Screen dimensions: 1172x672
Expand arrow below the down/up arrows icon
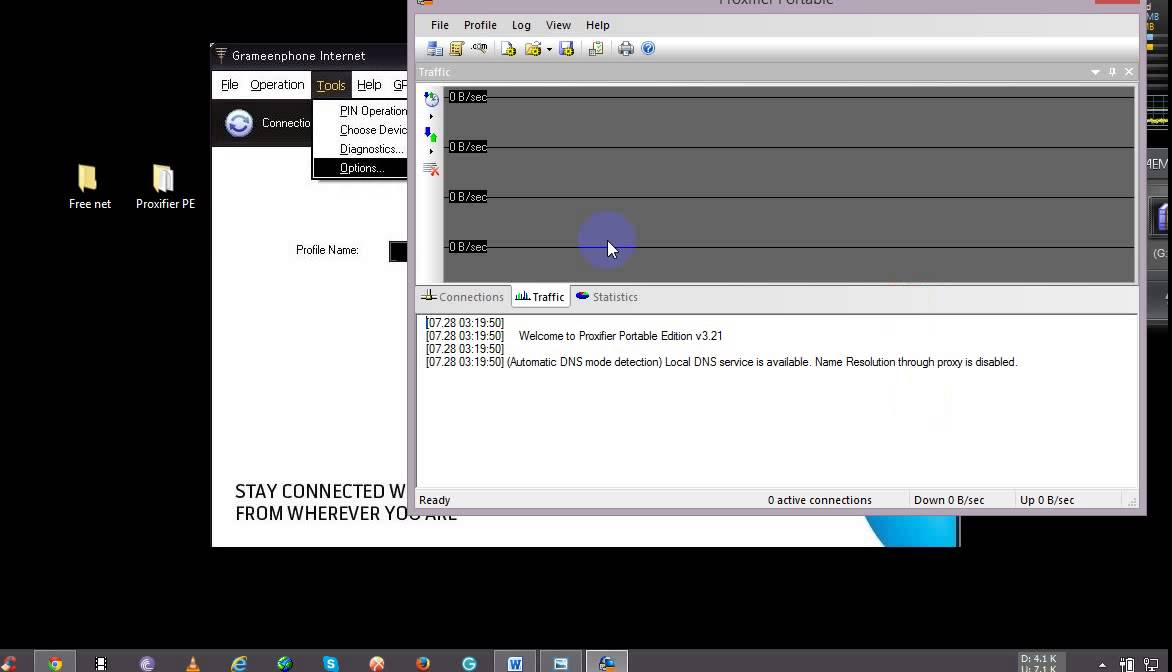[431, 152]
